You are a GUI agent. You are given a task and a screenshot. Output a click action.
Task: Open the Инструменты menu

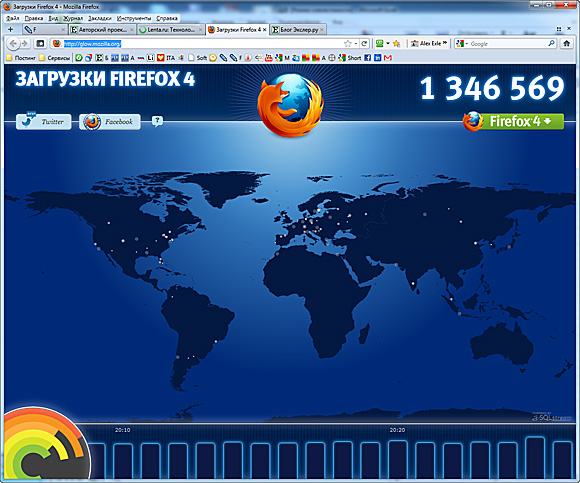tap(134, 18)
